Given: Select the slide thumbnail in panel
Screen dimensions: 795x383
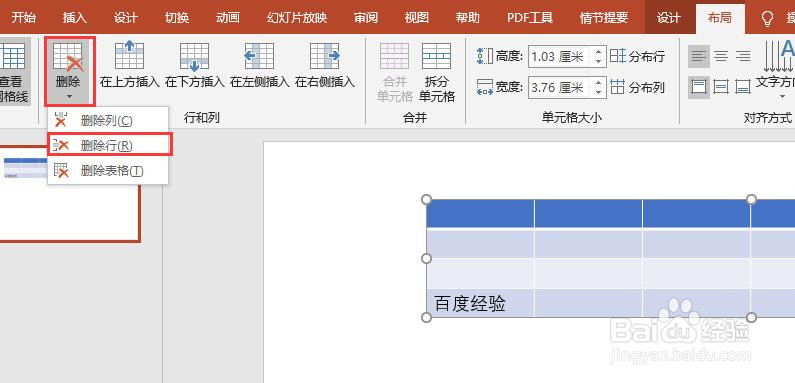Looking at the screenshot, I should [x=68, y=193].
